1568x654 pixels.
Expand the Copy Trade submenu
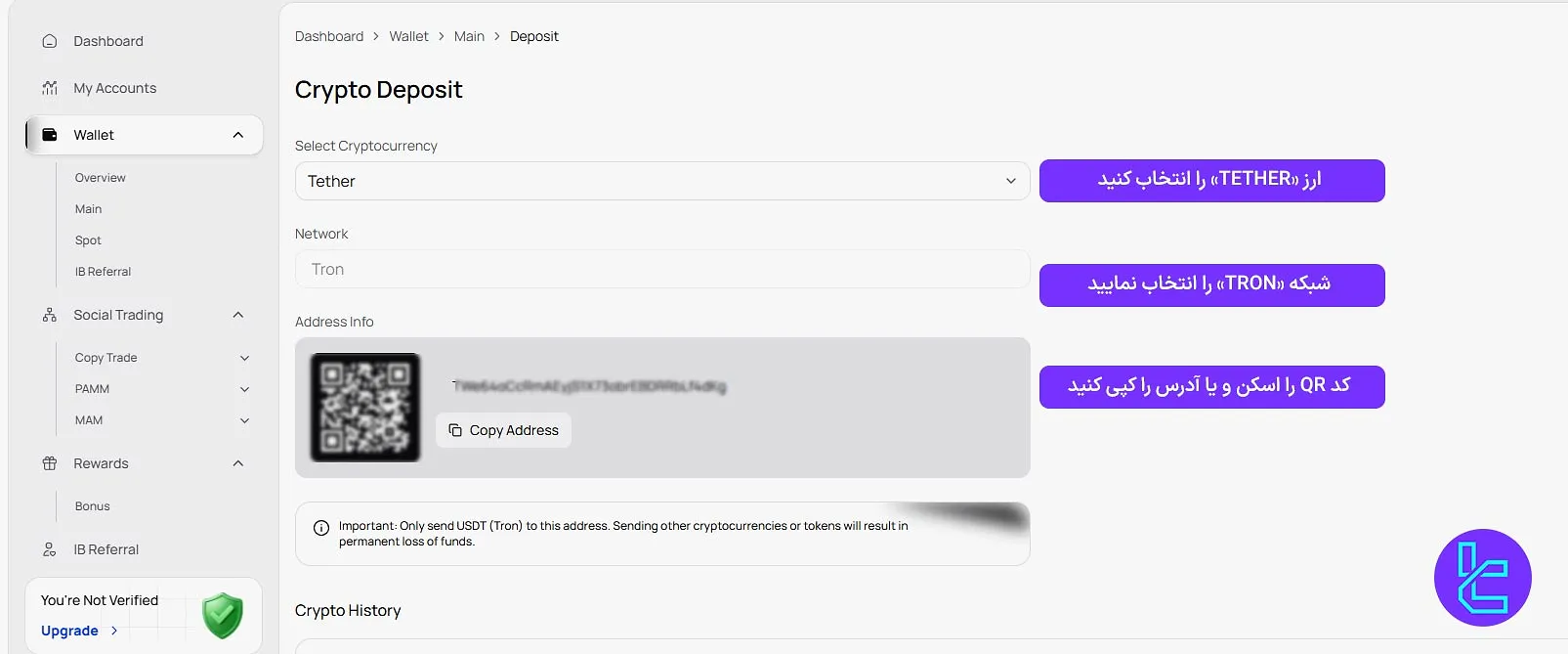(x=244, y=358)
